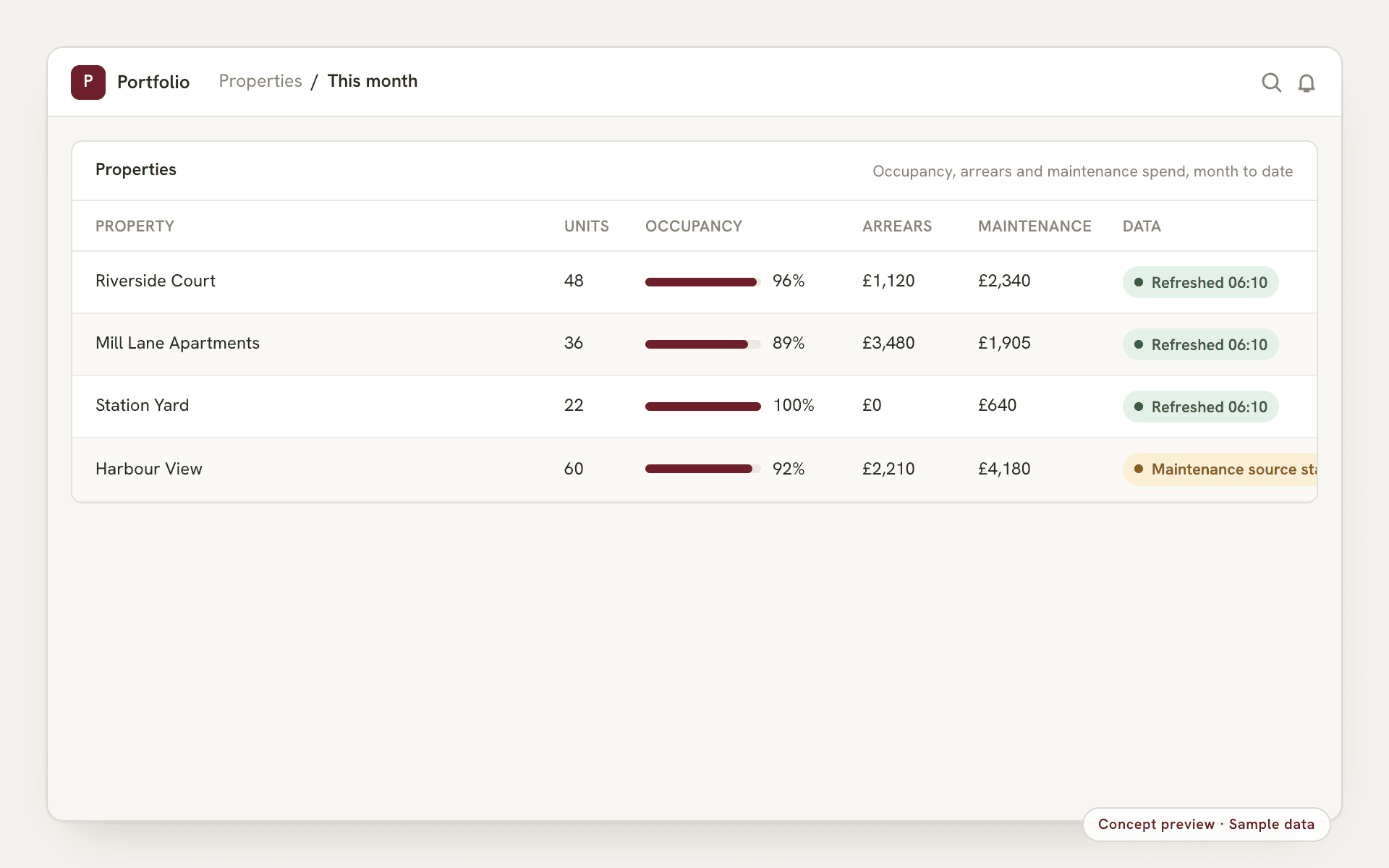This screenshot has height=868, width=1389.
Task: Open the Riverside Court row
Action: pyautogui.click(x=694, y=282)
